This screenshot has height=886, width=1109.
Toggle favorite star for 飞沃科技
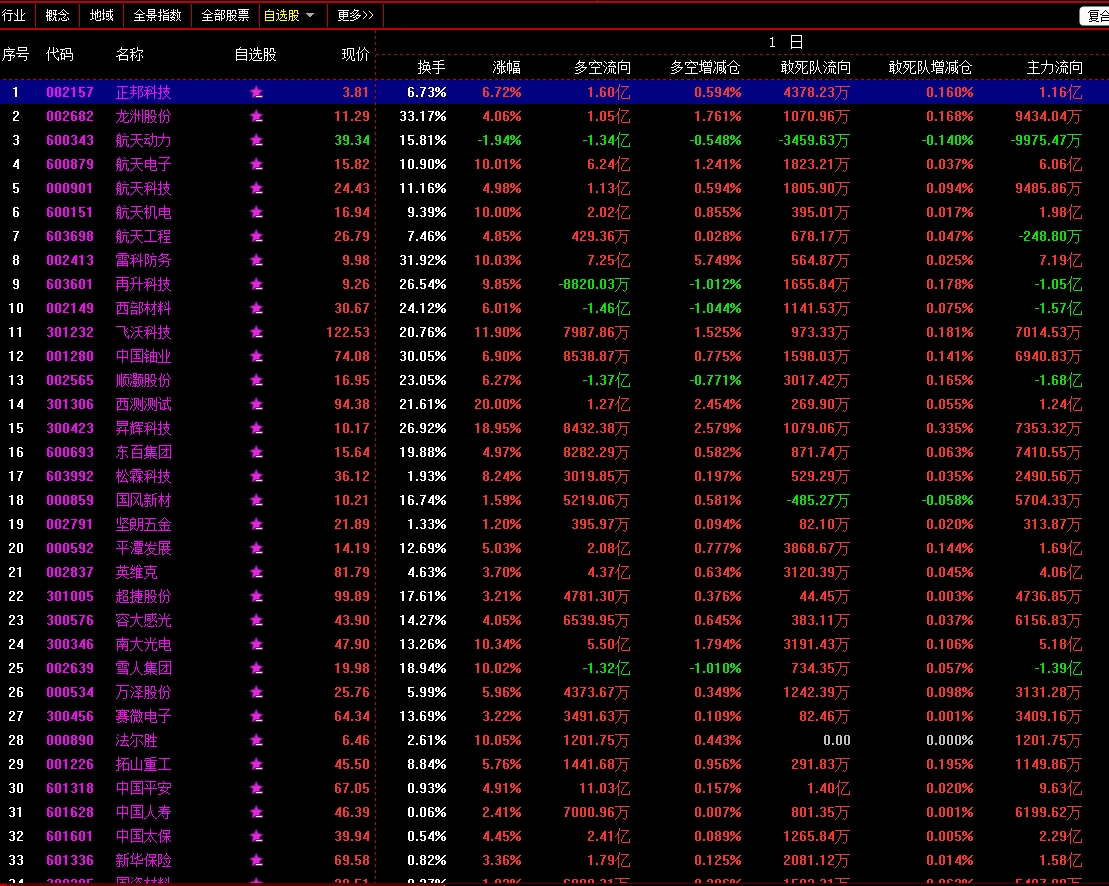pyautogui.click(x=256, y=333)
